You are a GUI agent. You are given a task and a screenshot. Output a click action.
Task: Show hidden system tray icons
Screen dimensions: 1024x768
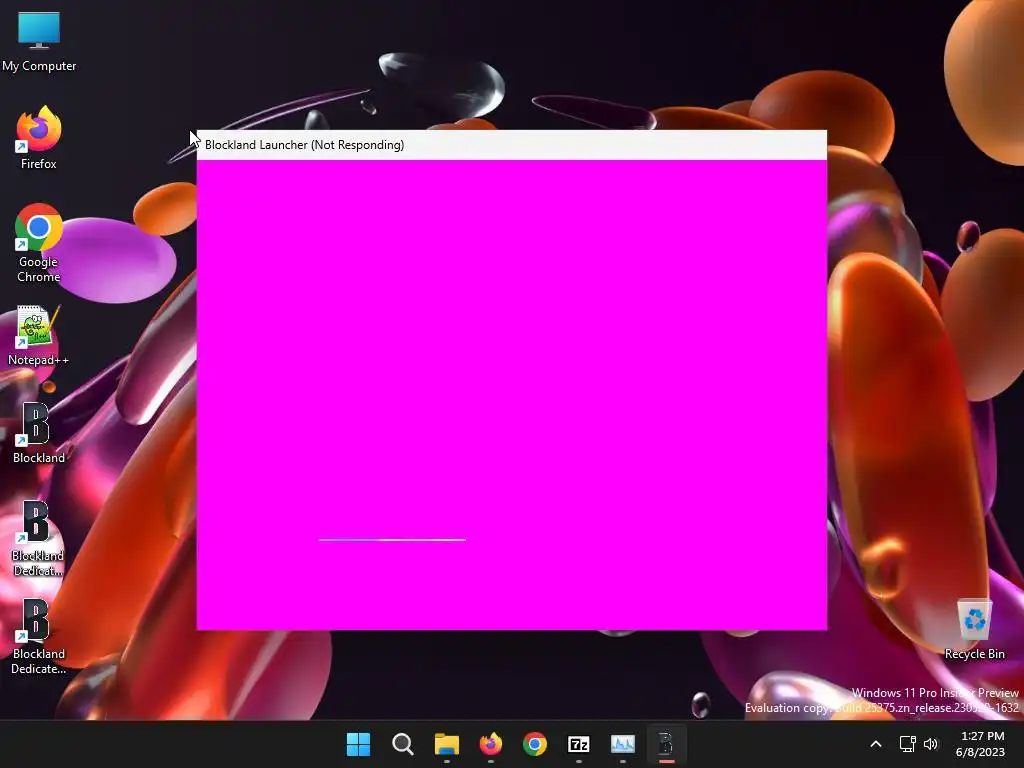[x=876, y=744]
